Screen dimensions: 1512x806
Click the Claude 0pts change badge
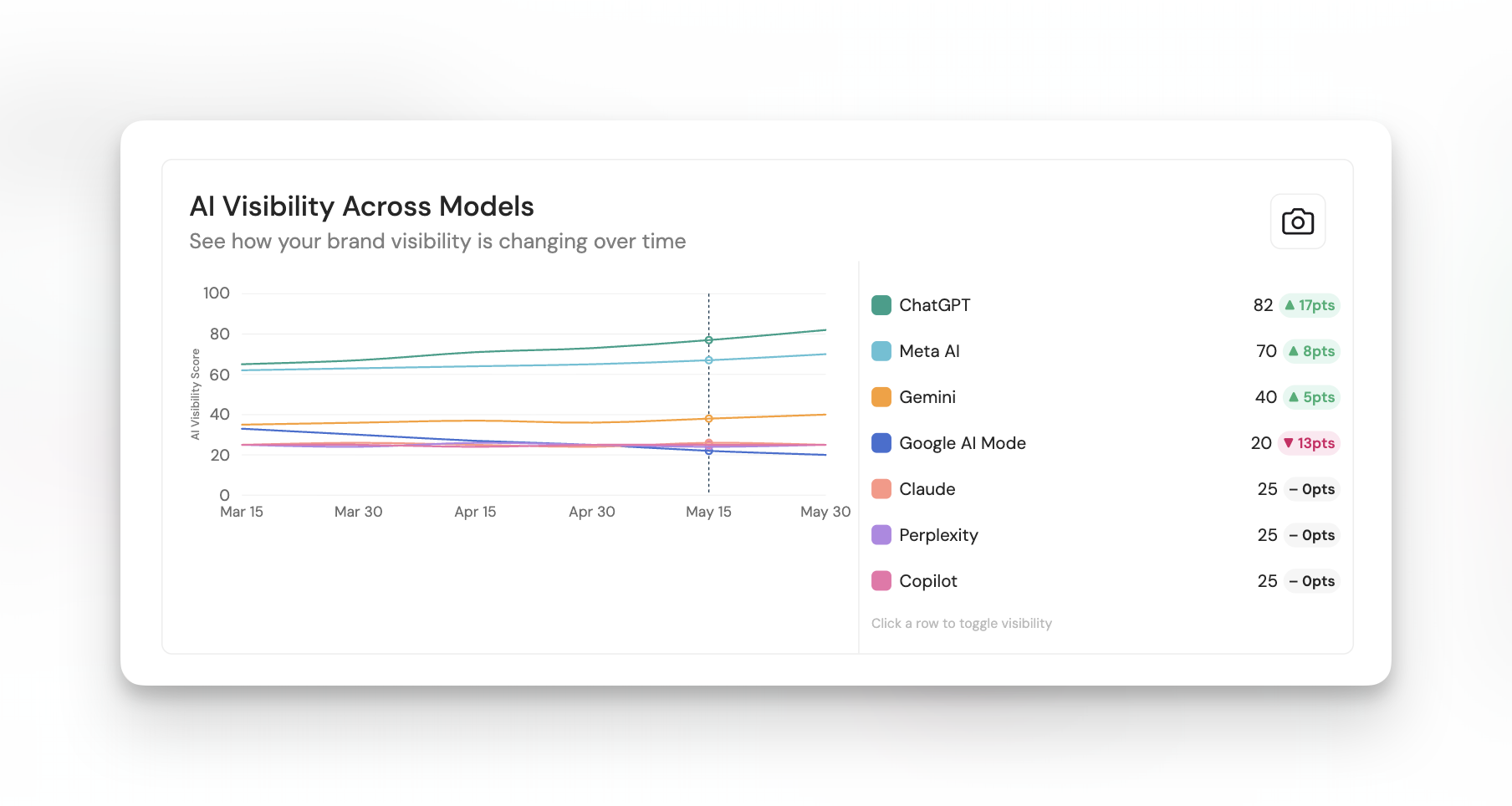pos(1312,489)
